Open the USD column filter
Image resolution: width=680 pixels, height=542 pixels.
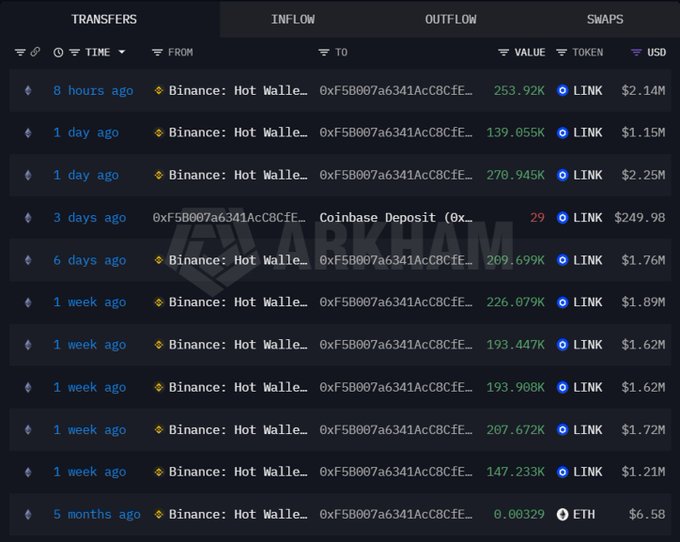click(636, 52)
